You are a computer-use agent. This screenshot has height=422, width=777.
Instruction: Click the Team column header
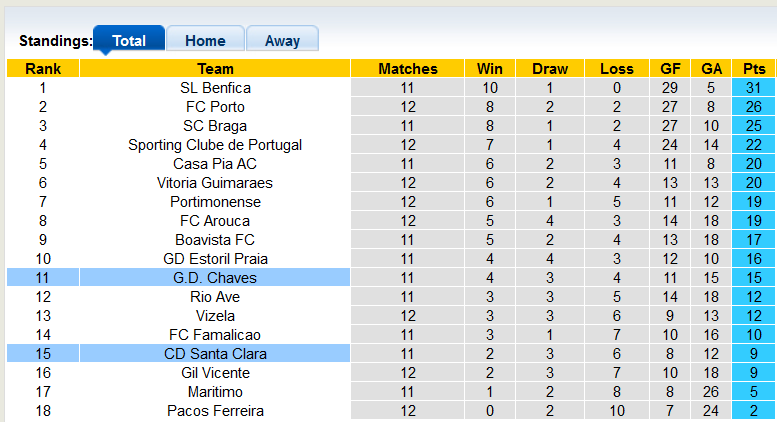click(x=215, y=69)
